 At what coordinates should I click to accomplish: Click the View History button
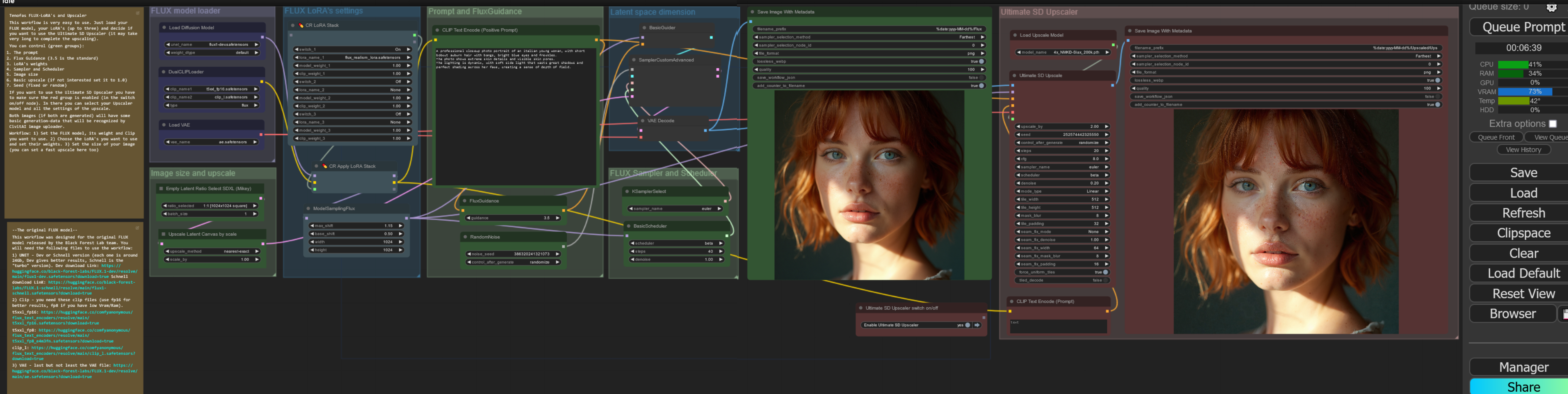1524,150
